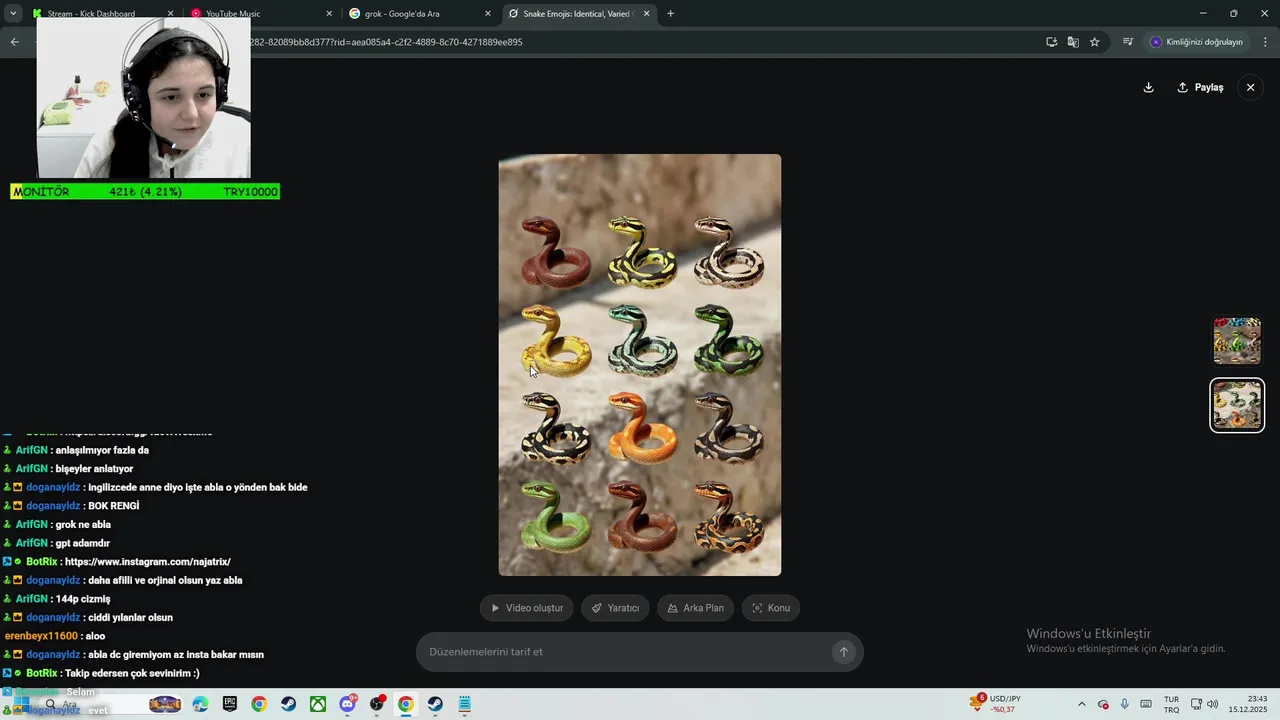This screenshot has height=720, width=1280.
Task: Click the top-left dark red snake
Action: 555,252
